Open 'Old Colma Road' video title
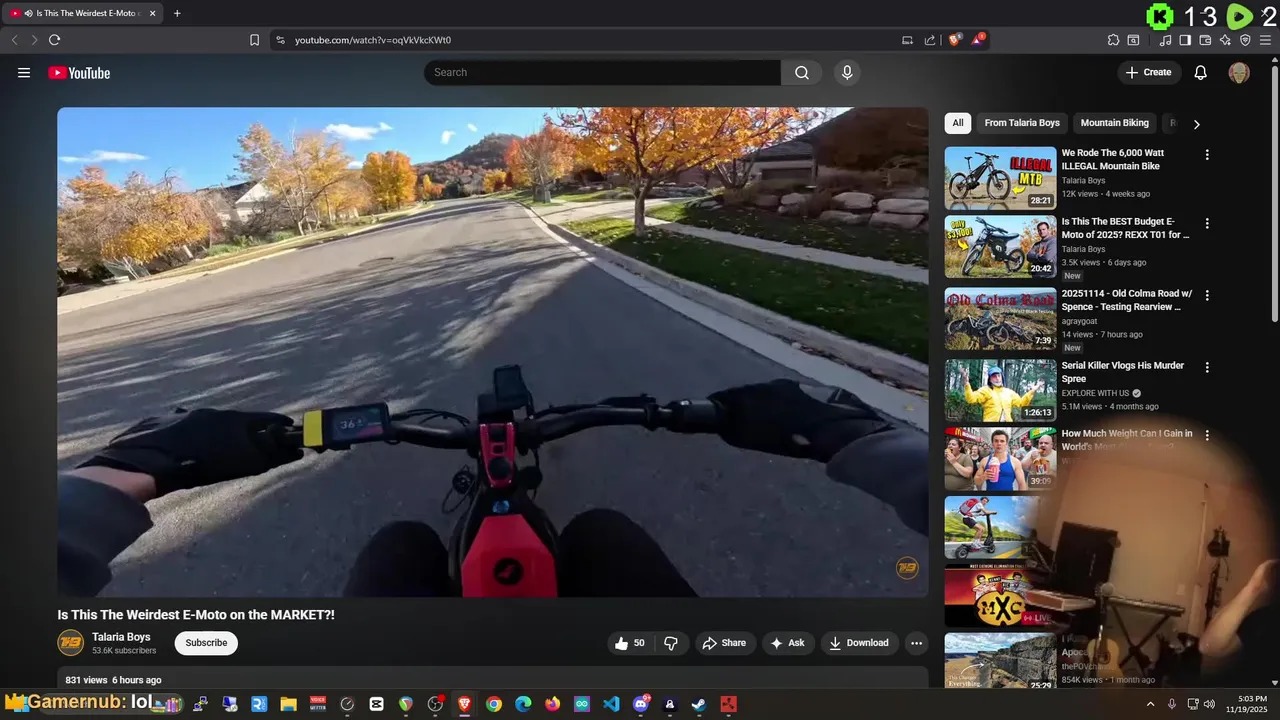This screenshot has height=720, width=1280. click(x=1127, y=300)
